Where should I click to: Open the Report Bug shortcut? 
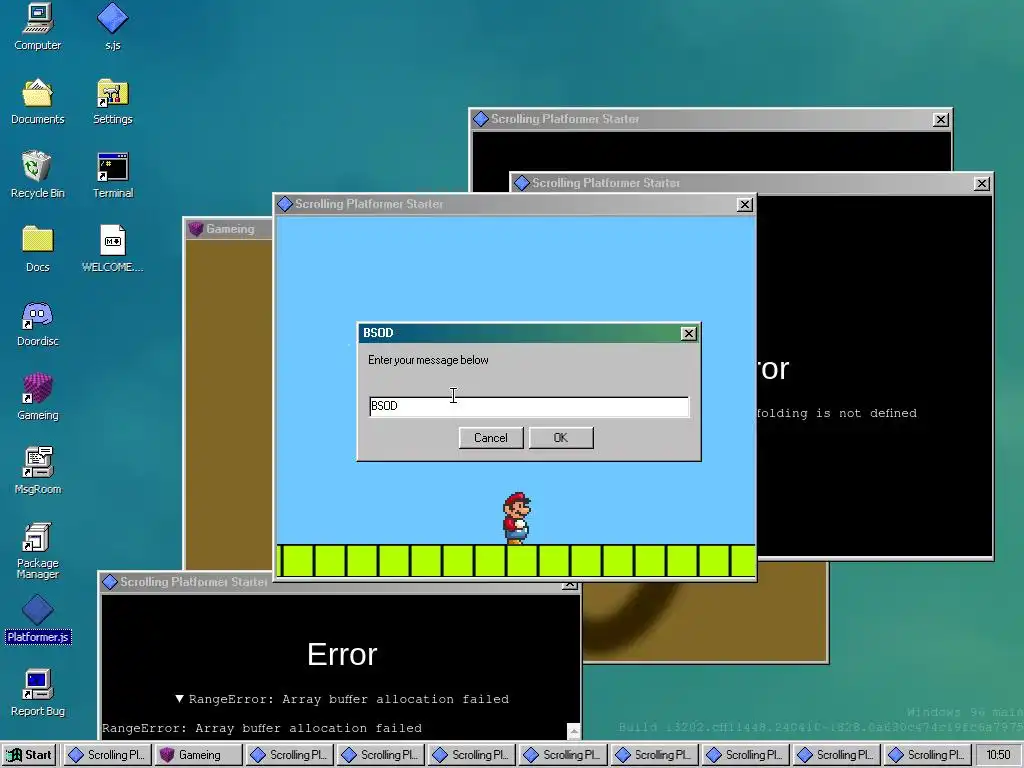click(37, 692)
